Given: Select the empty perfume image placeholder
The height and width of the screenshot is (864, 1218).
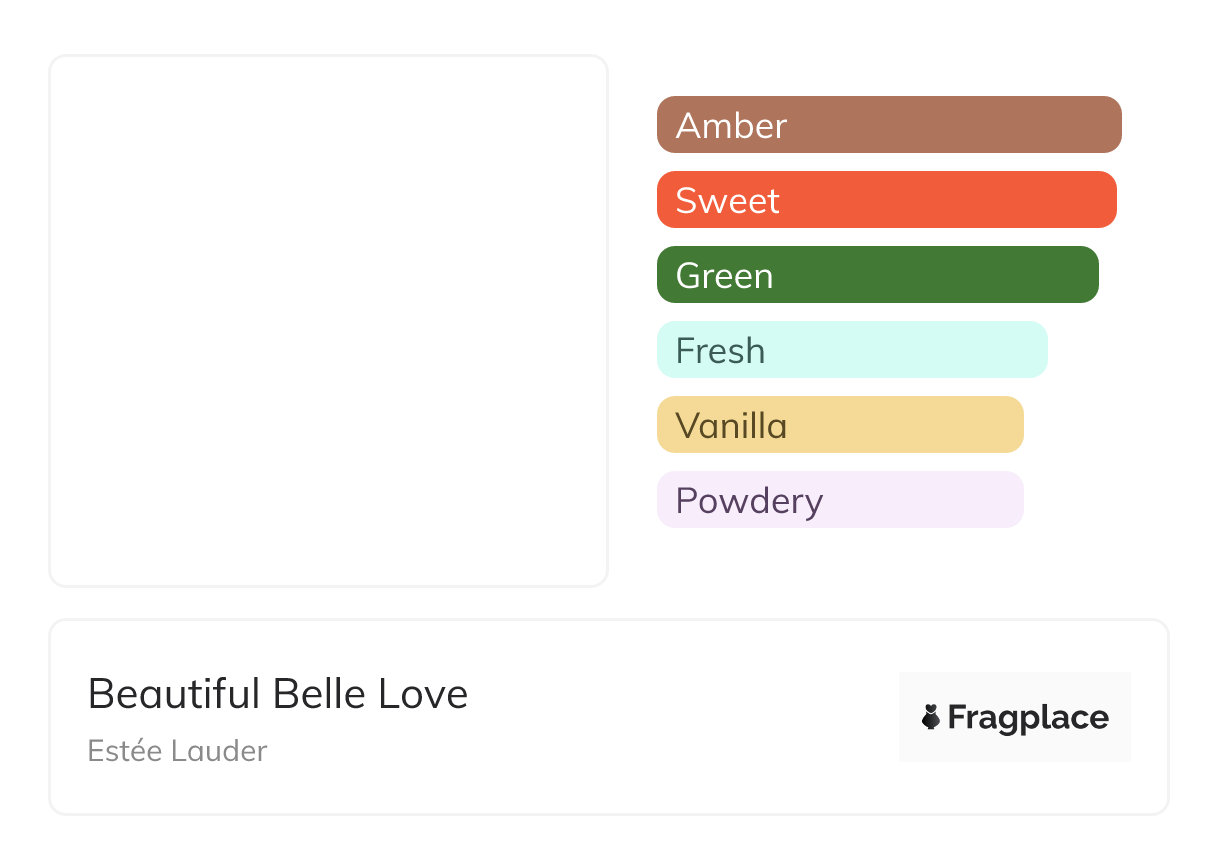Looking at the screenshot, I should pos(328,320).
